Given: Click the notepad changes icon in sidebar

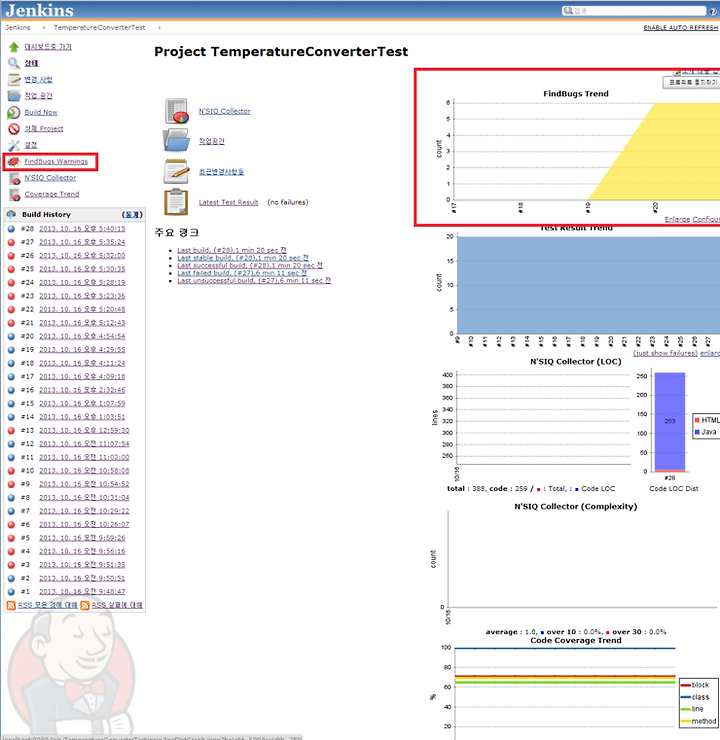Looking at the screenshot, I should [x=14, y=79].
